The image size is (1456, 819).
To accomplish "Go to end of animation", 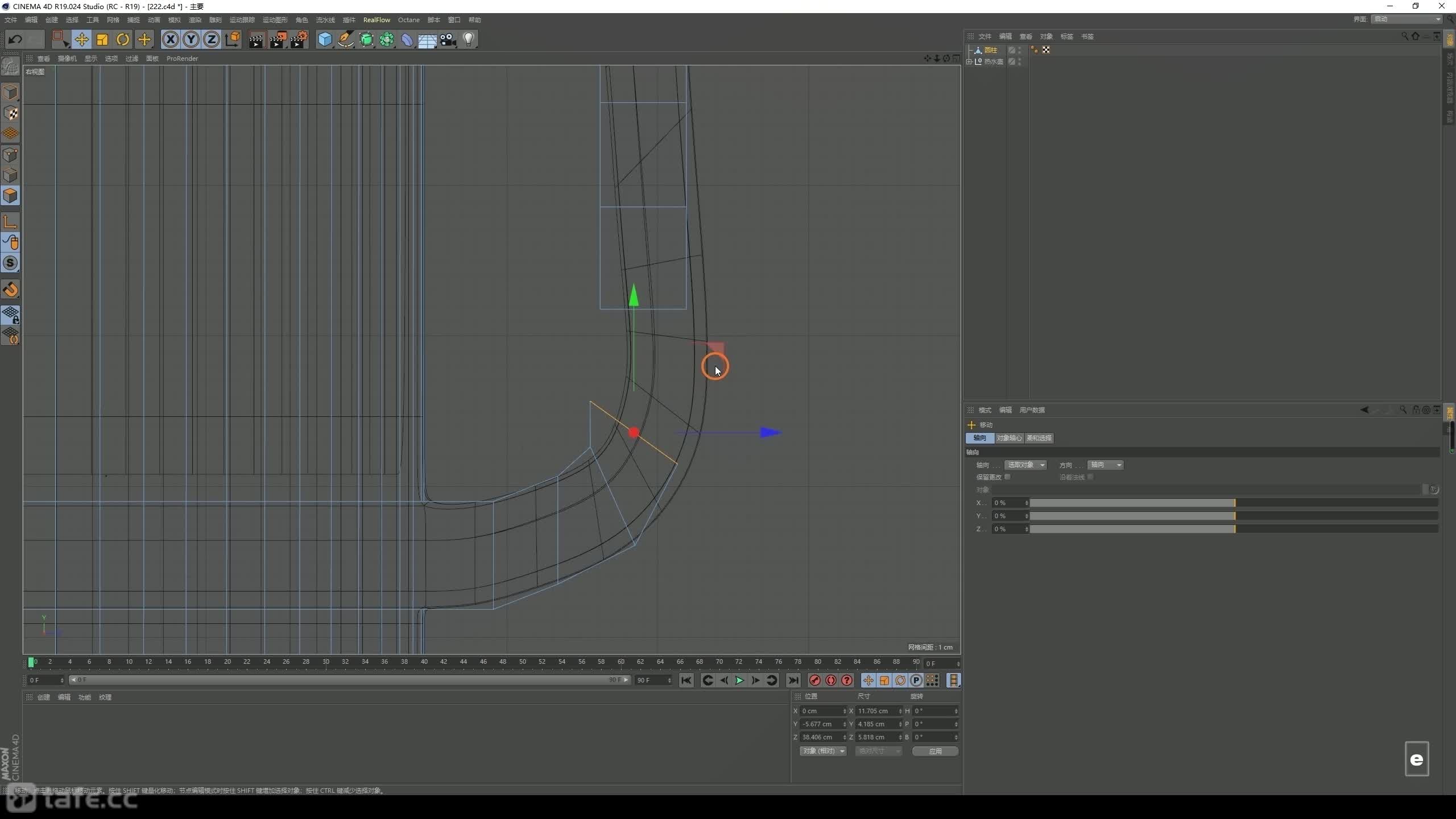I will pyautogui.click(x=793, y=680).
